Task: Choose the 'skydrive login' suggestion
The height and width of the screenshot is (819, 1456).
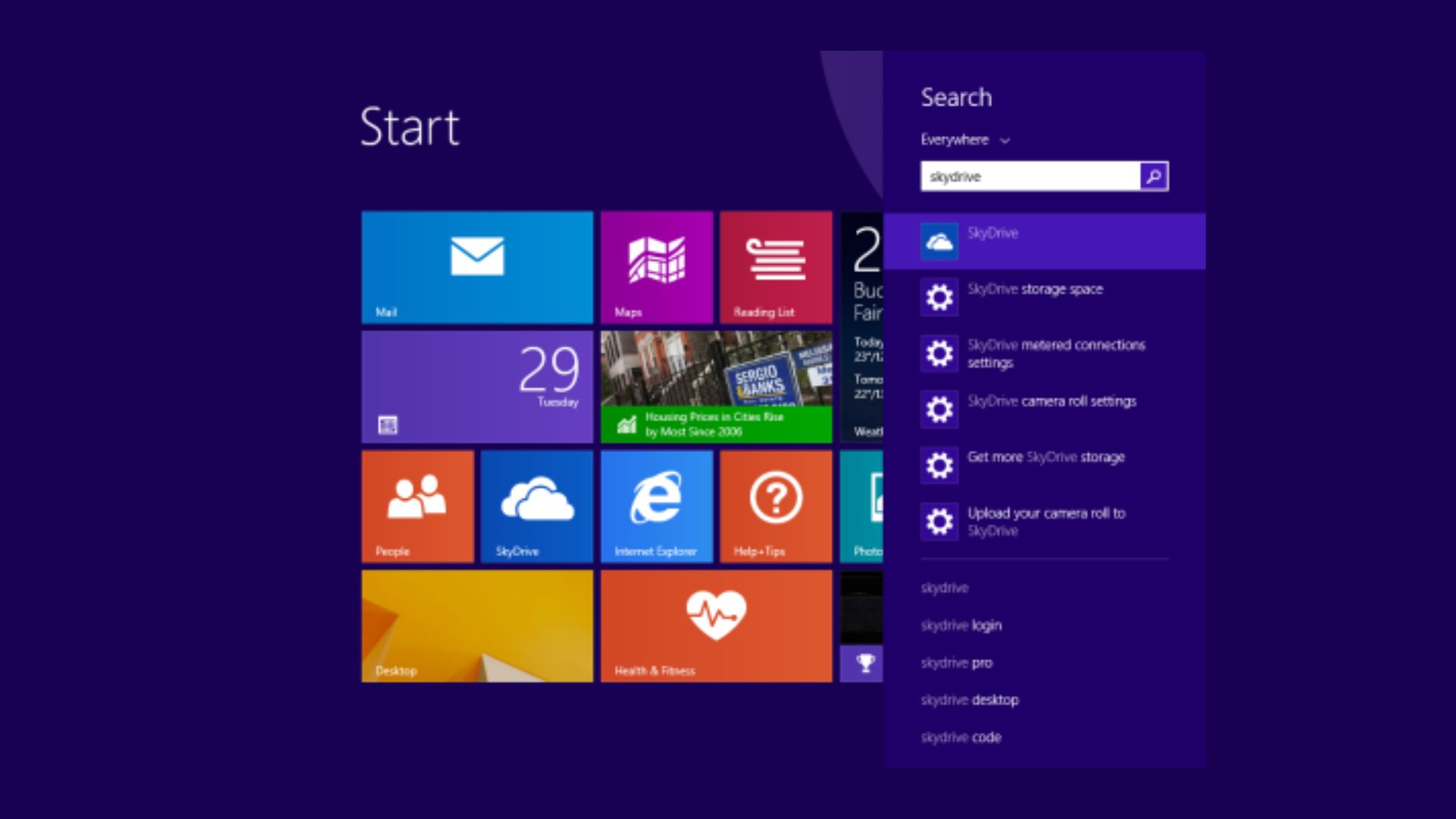Action: coord(961,626)
